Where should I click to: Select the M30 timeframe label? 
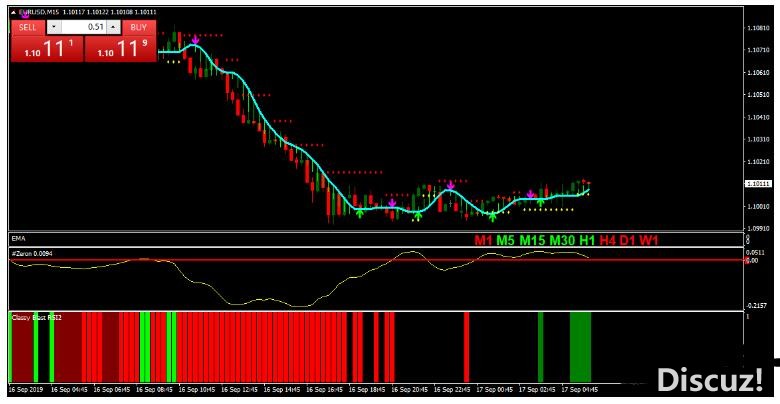pyautogui.click(x=563, y=240)
